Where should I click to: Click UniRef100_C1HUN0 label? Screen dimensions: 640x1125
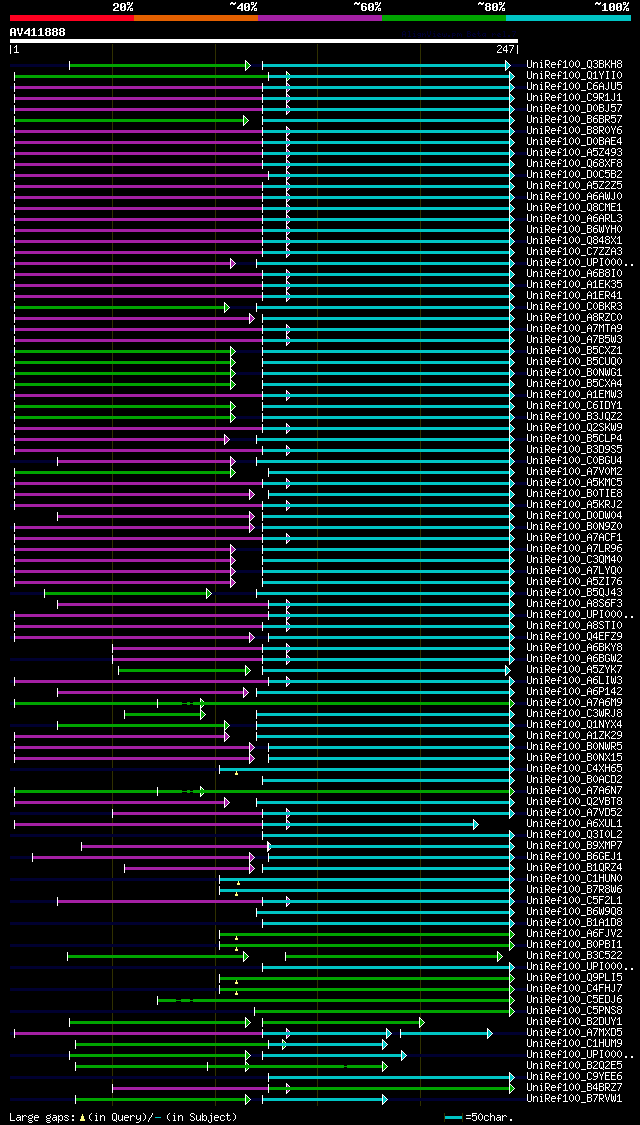[574, 878]
